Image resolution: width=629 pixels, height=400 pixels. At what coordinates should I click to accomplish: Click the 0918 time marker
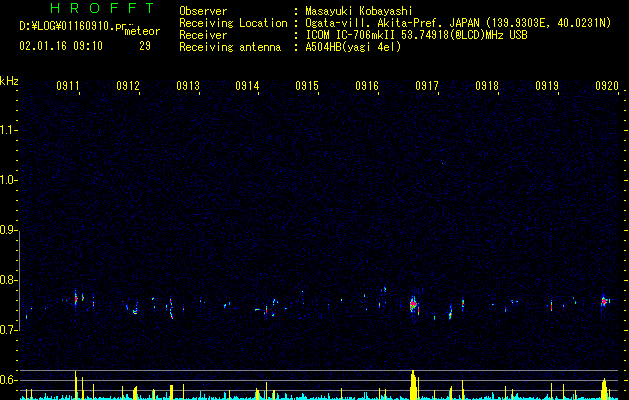click(x=487, y=85)
